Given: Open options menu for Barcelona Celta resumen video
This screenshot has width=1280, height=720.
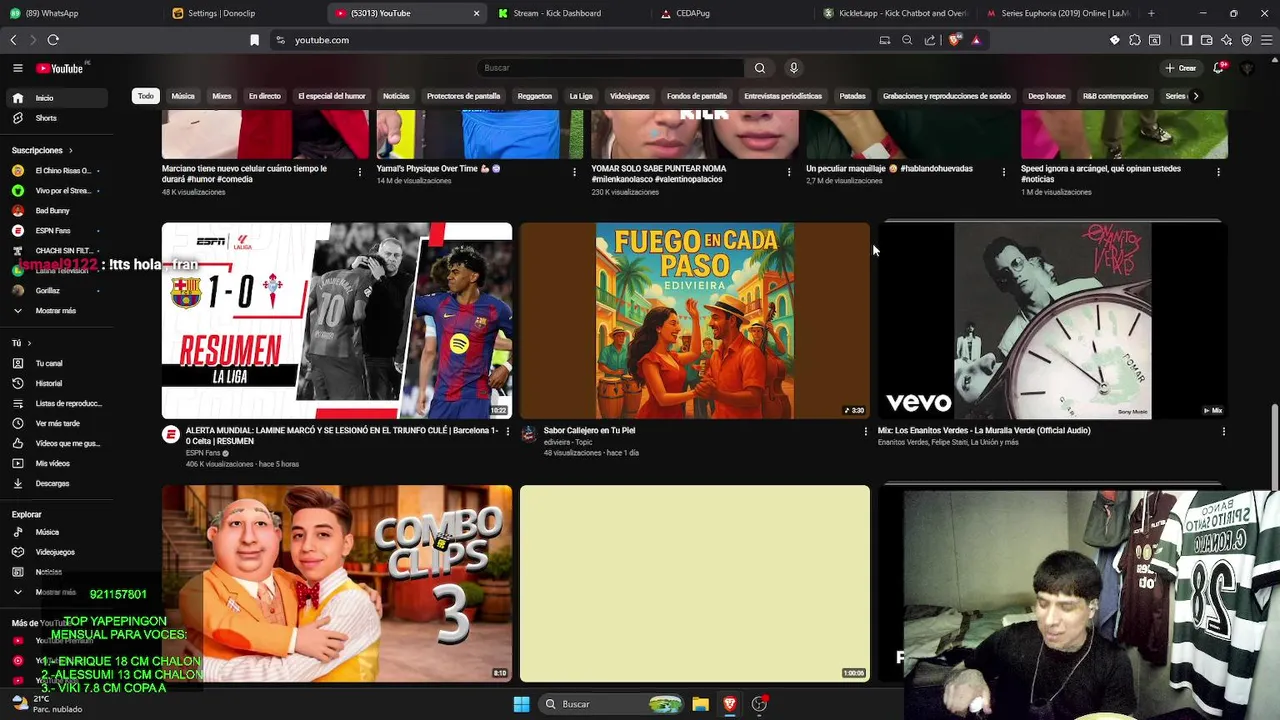Looking at the screenshot, I should coord(507,431).
